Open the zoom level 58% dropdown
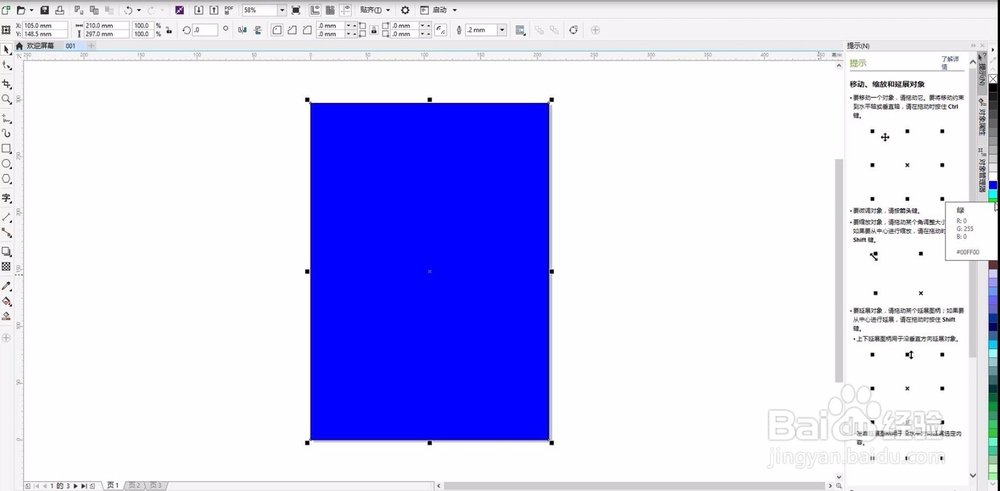The width and height of the screenshot is (1000, 491). [x=282, y=10]
